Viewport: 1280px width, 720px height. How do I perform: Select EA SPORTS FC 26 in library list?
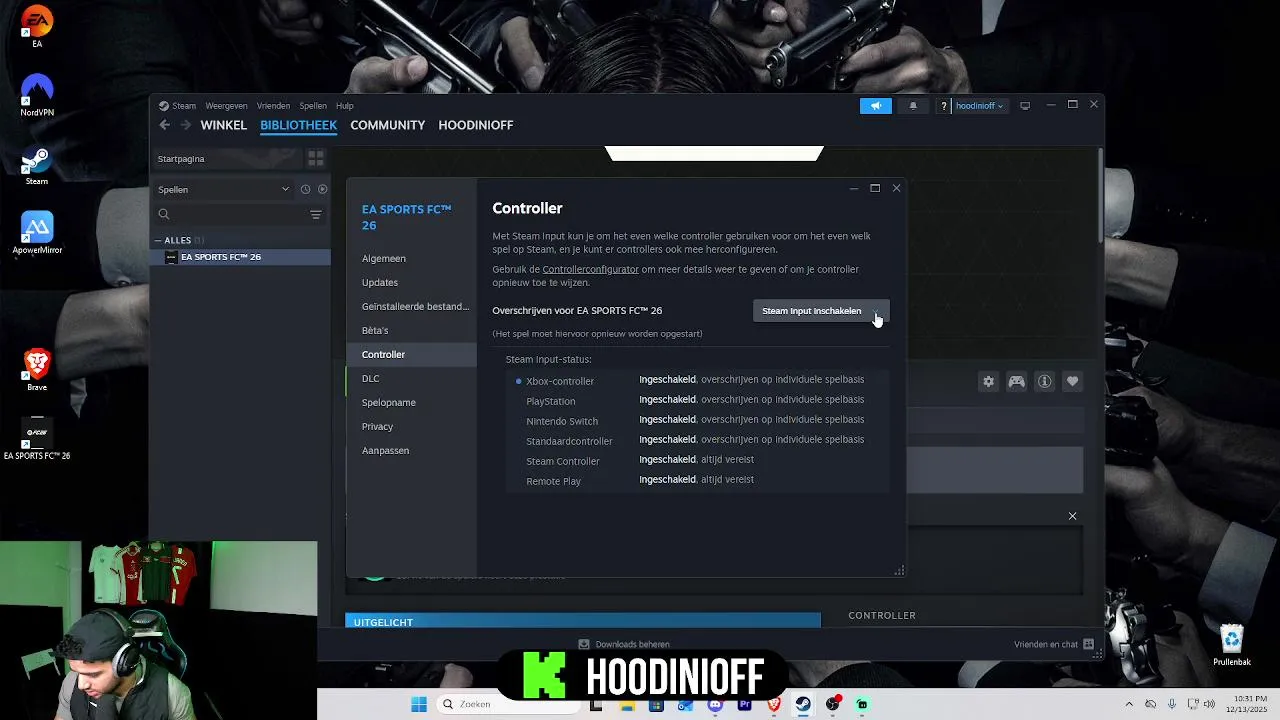click(x=241, y=257)
